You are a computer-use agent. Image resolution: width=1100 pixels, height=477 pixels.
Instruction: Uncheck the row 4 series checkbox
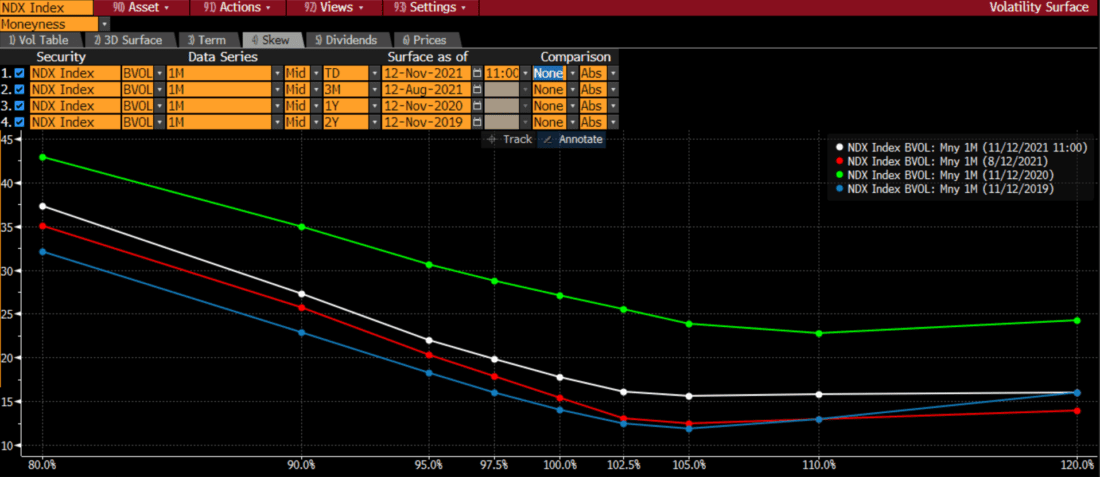(20, 123)
